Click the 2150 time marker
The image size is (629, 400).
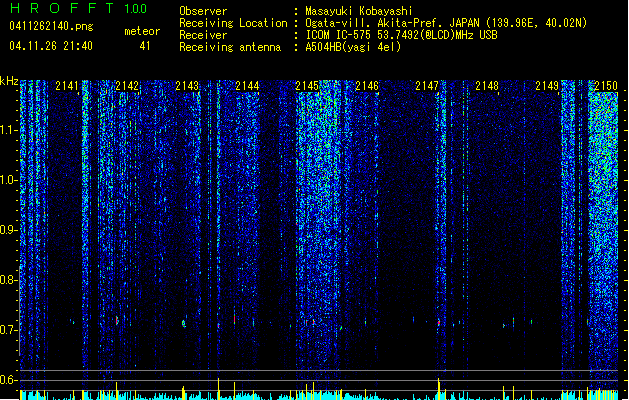pyautogui.click(x=606, y=86)
